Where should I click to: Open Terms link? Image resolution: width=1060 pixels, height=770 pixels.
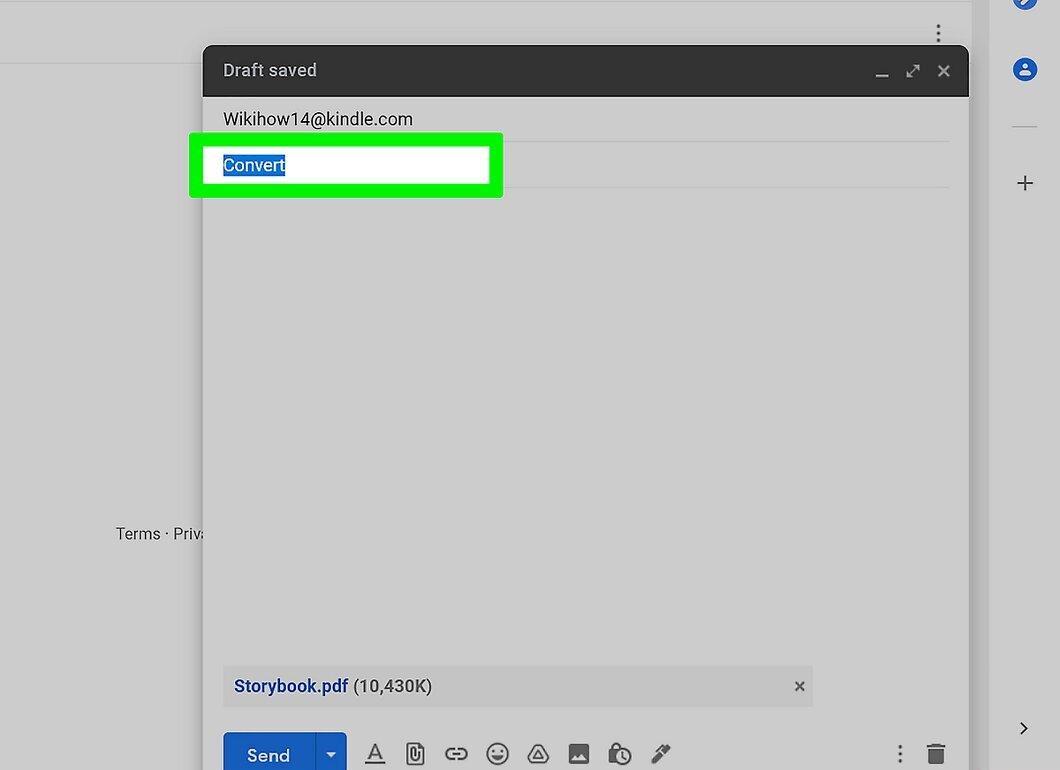pyautogui.click(x=138, y=533)
